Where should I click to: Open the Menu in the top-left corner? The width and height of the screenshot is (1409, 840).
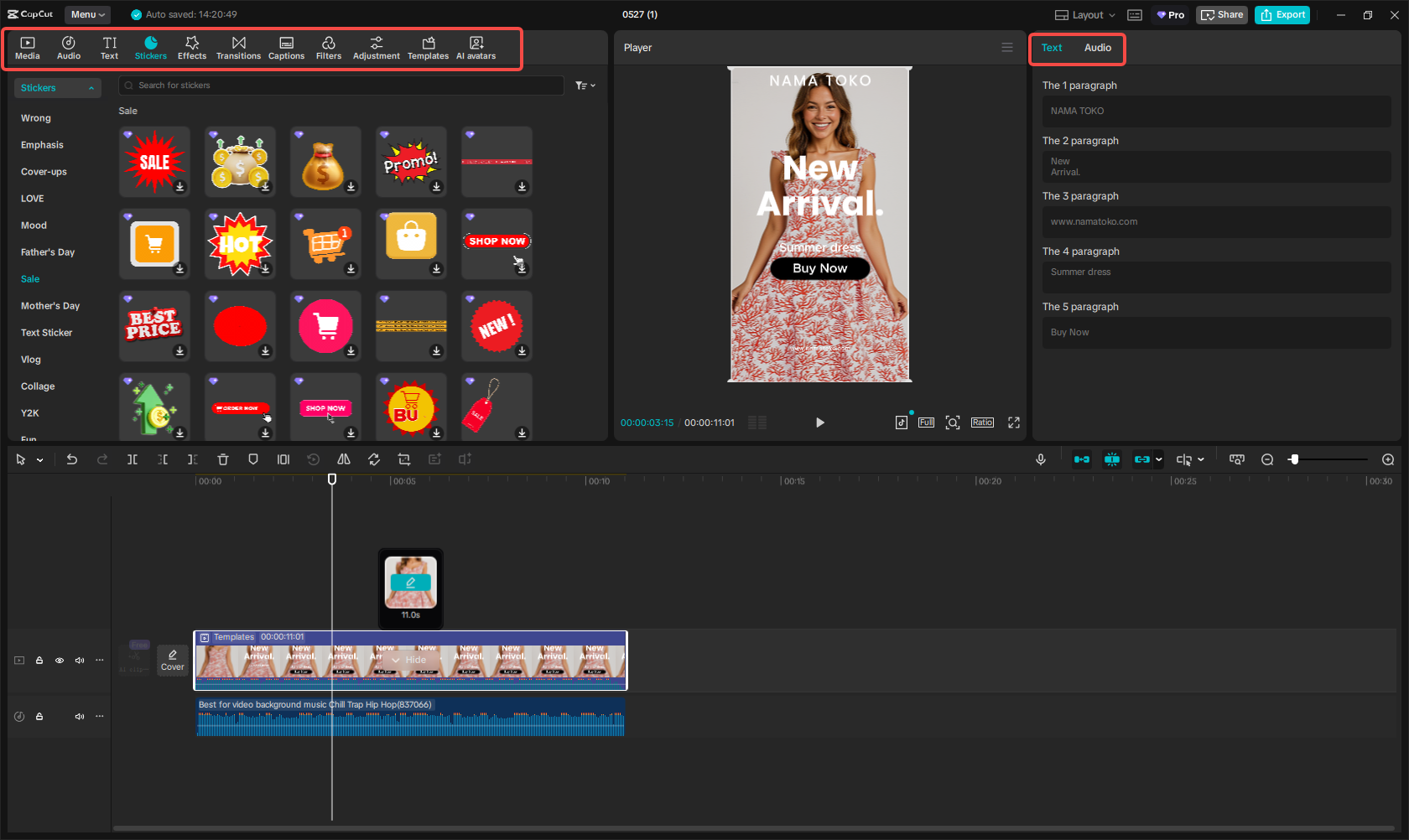click(x=86, y=14)
